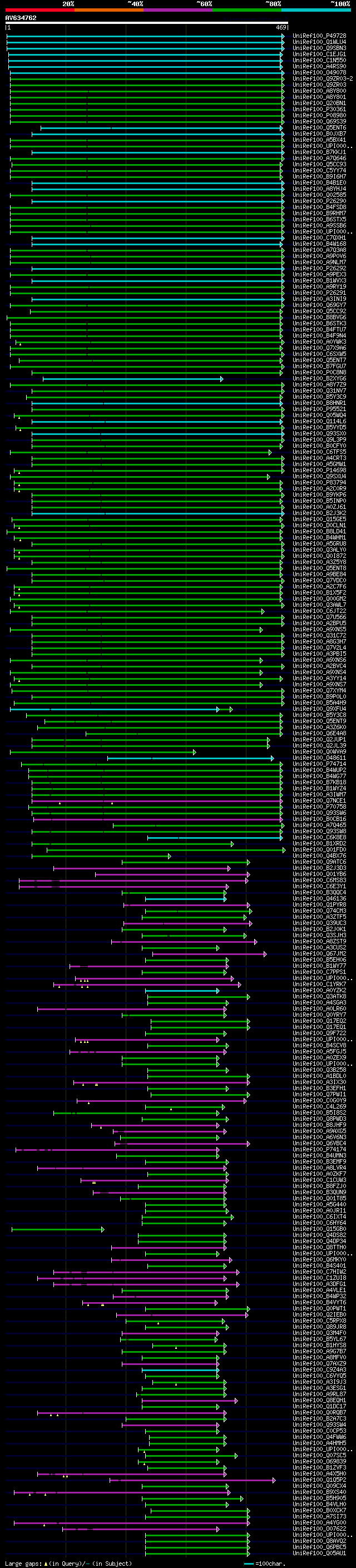
Task: Select hit label UniRef100_Q02585
Action: tap(319, 195)
